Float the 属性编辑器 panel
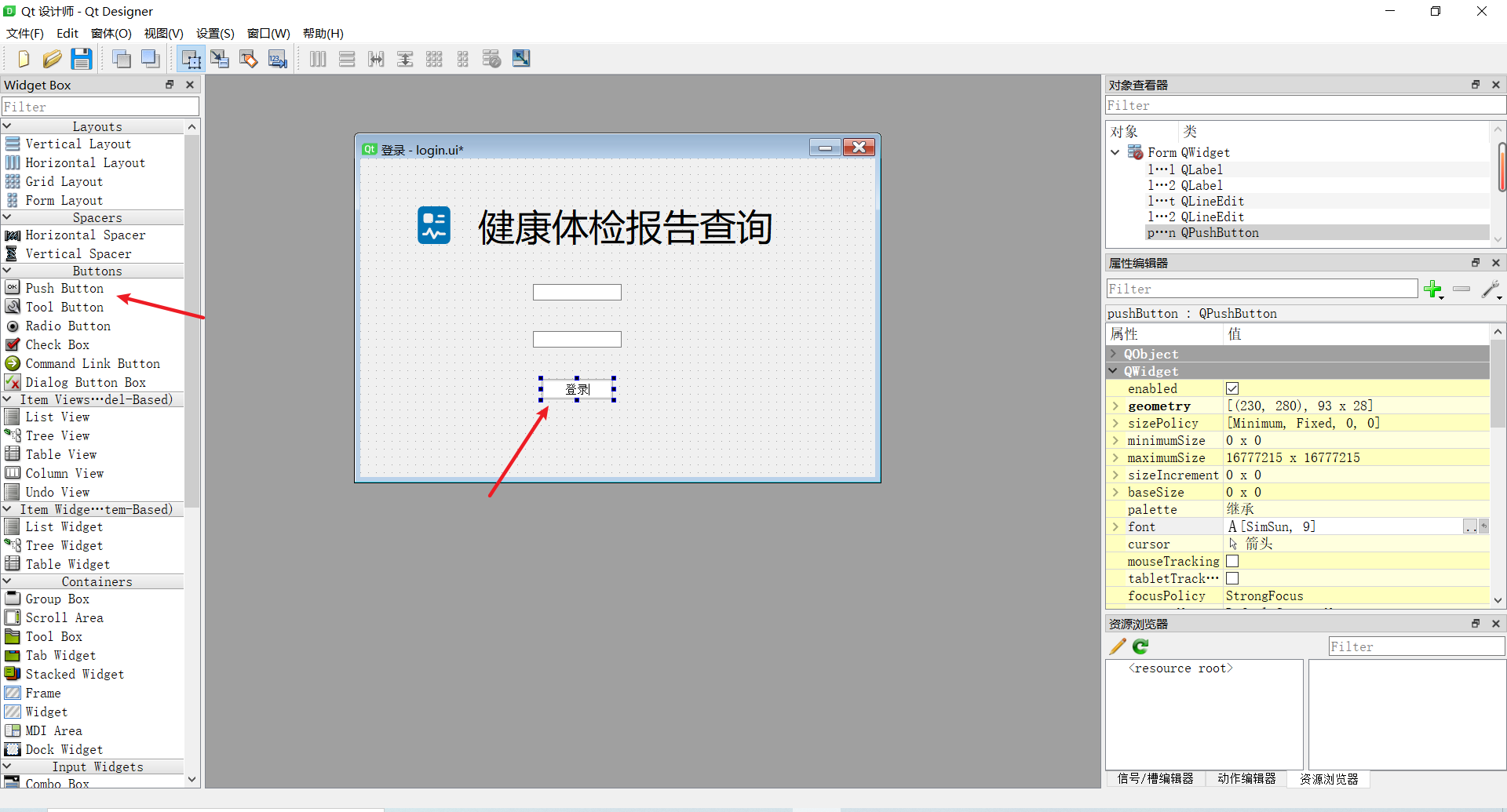Screen dimensions: 1507x812 pos(1476,263)
